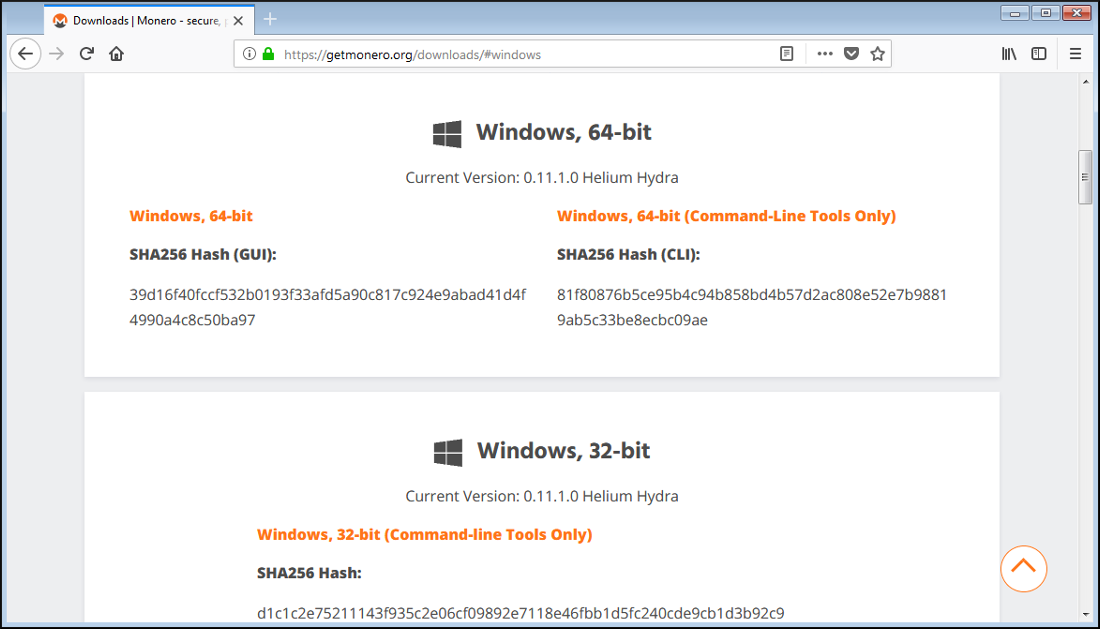The height and width of the screenshot is (629, 1100).
Task: Open the Firefox home page
Action: click(116, 54)
